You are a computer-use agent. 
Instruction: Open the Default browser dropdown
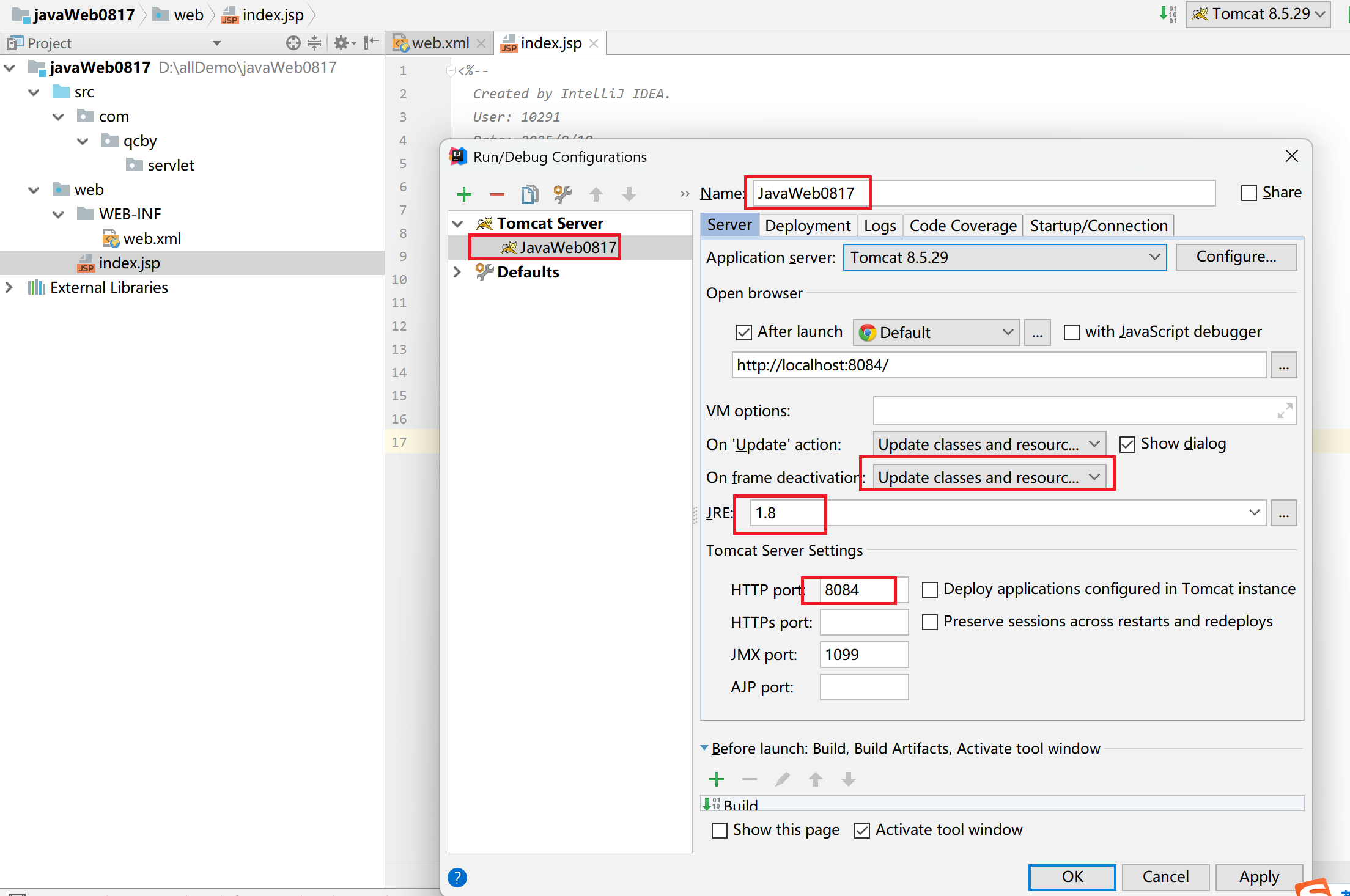click(x=936, y=332)
